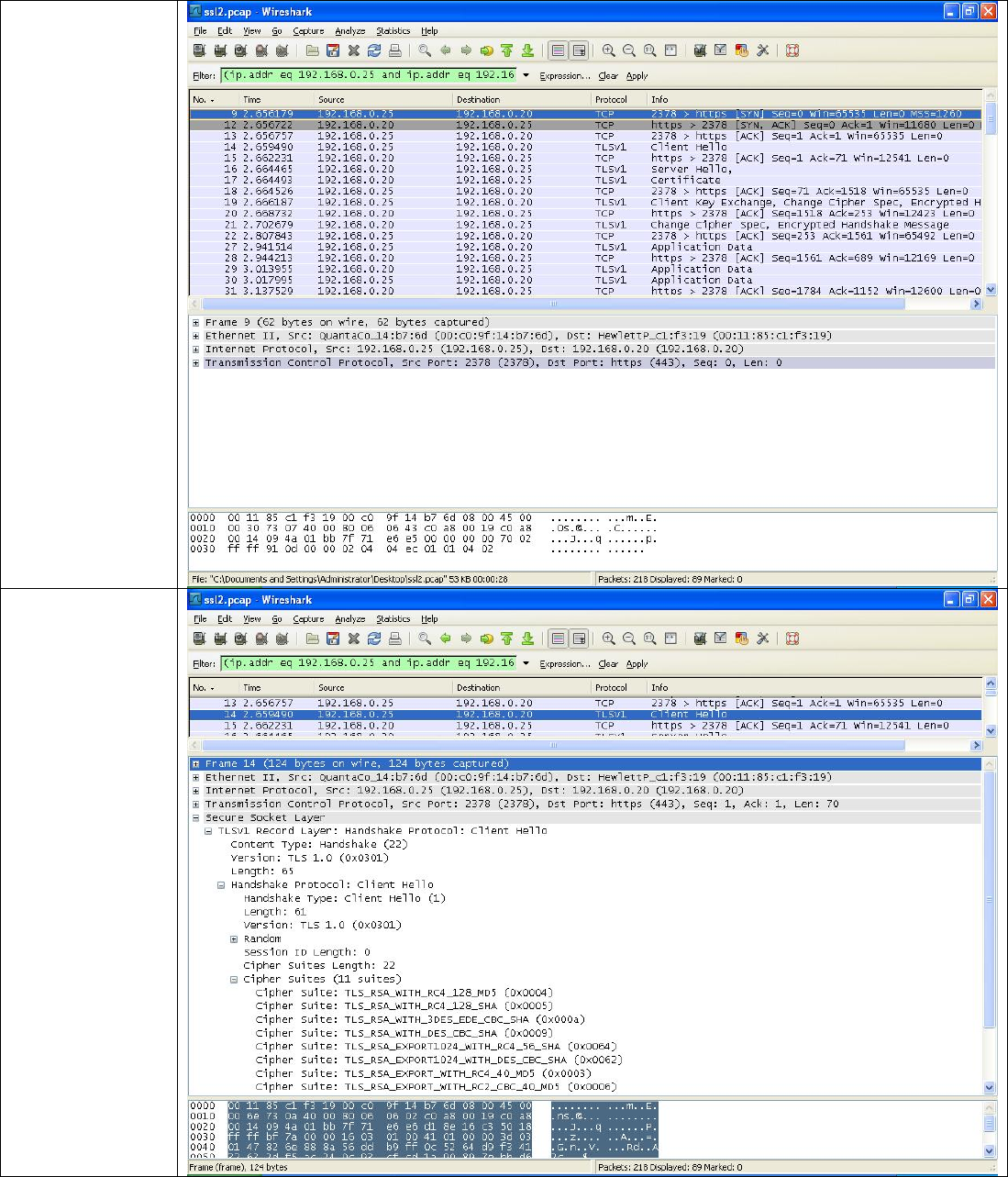Open Preferences tools icon in lower window

[762, 638]
